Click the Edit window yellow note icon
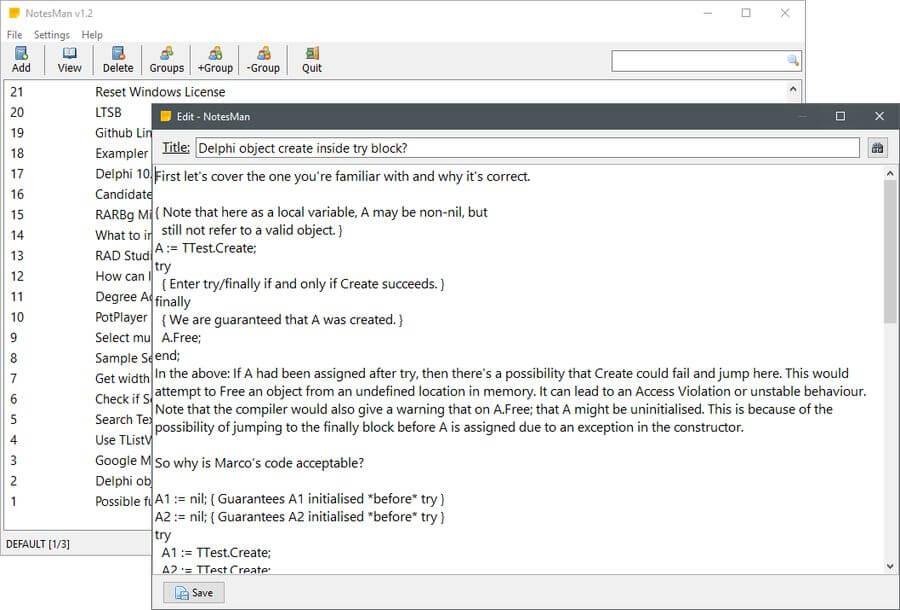The height and width of the screenshot is (610, 900). [166, 116]
